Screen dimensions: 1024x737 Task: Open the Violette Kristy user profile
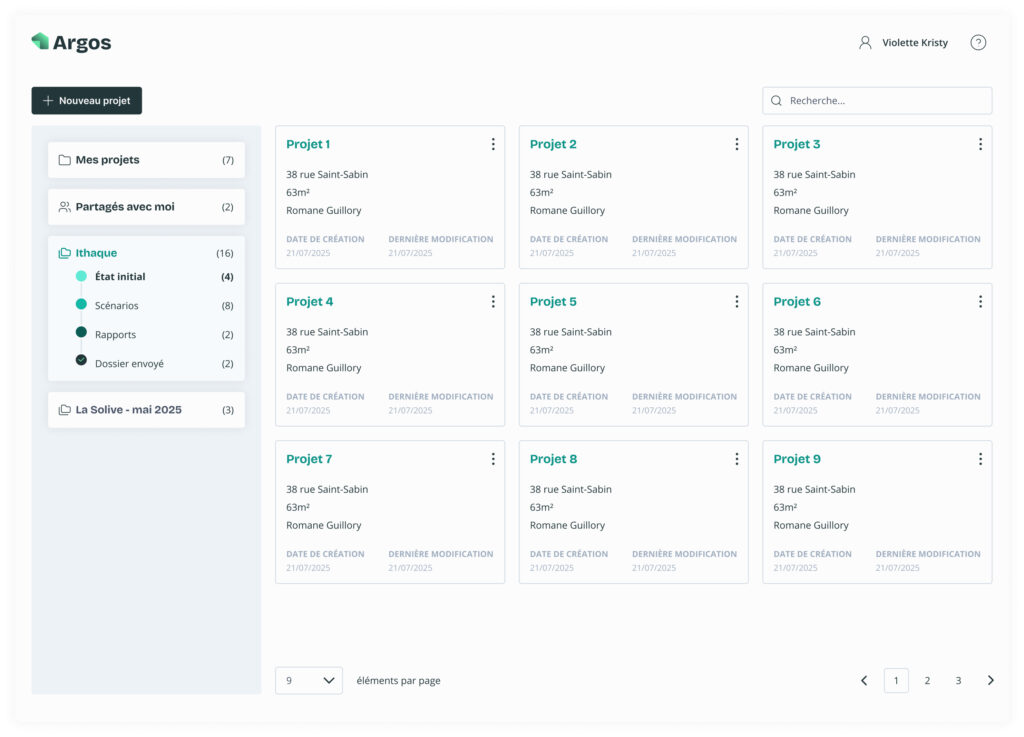(x=903, y=43)
